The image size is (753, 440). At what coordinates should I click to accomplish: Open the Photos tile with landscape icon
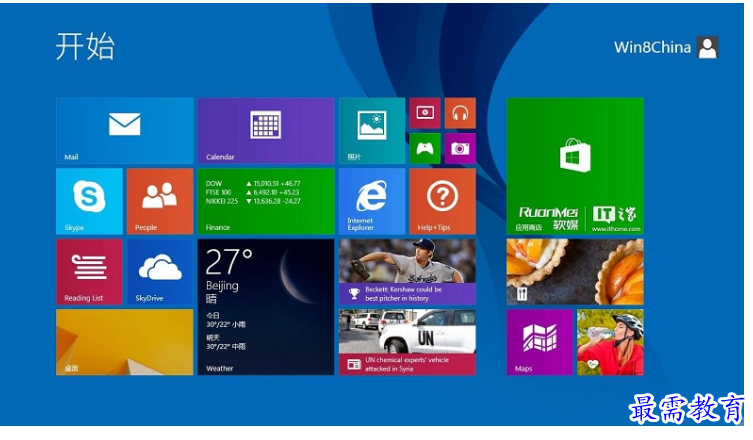point(372,131)
